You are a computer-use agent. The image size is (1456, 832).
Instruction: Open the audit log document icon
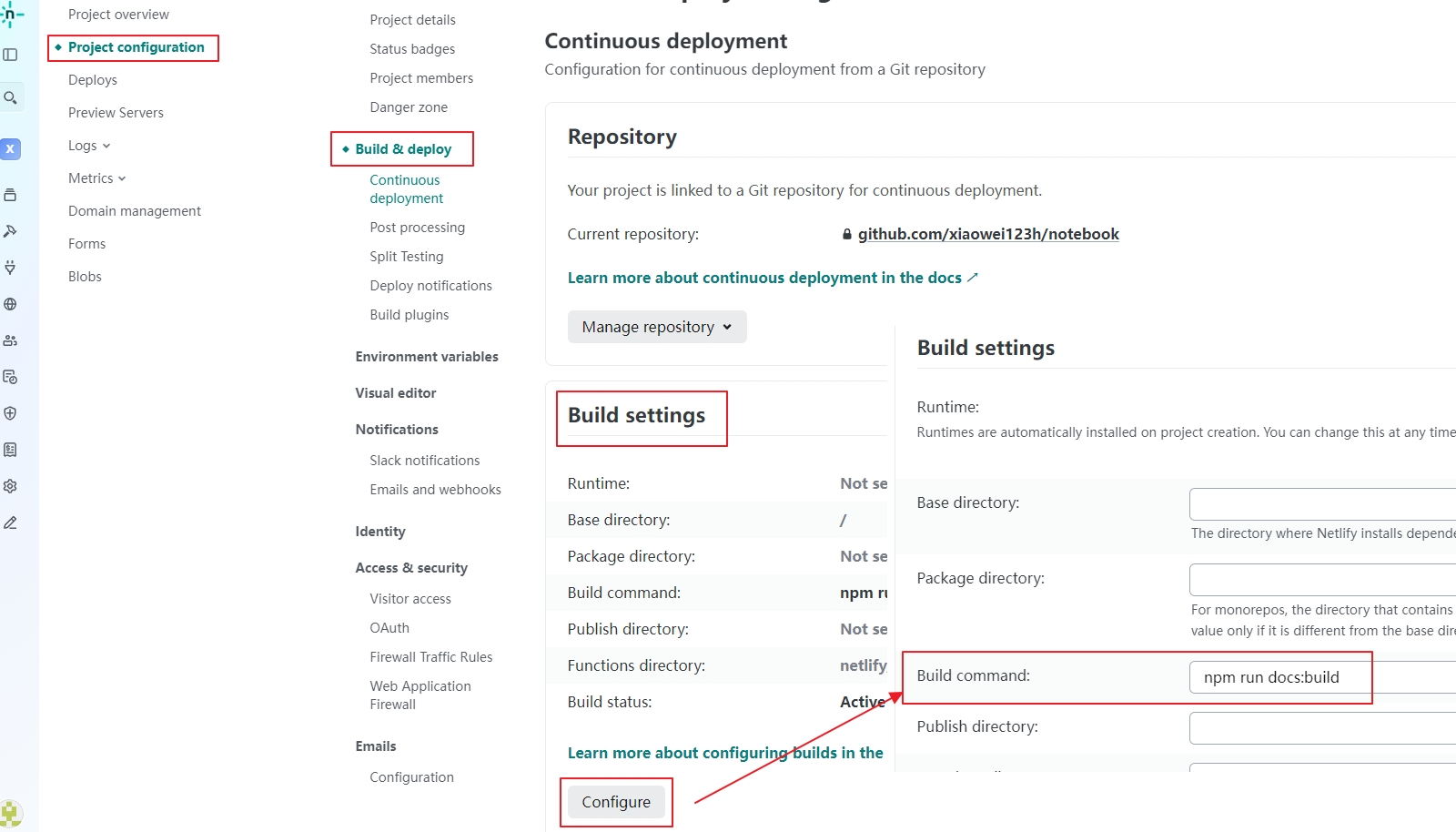click(x=10, y=377)
